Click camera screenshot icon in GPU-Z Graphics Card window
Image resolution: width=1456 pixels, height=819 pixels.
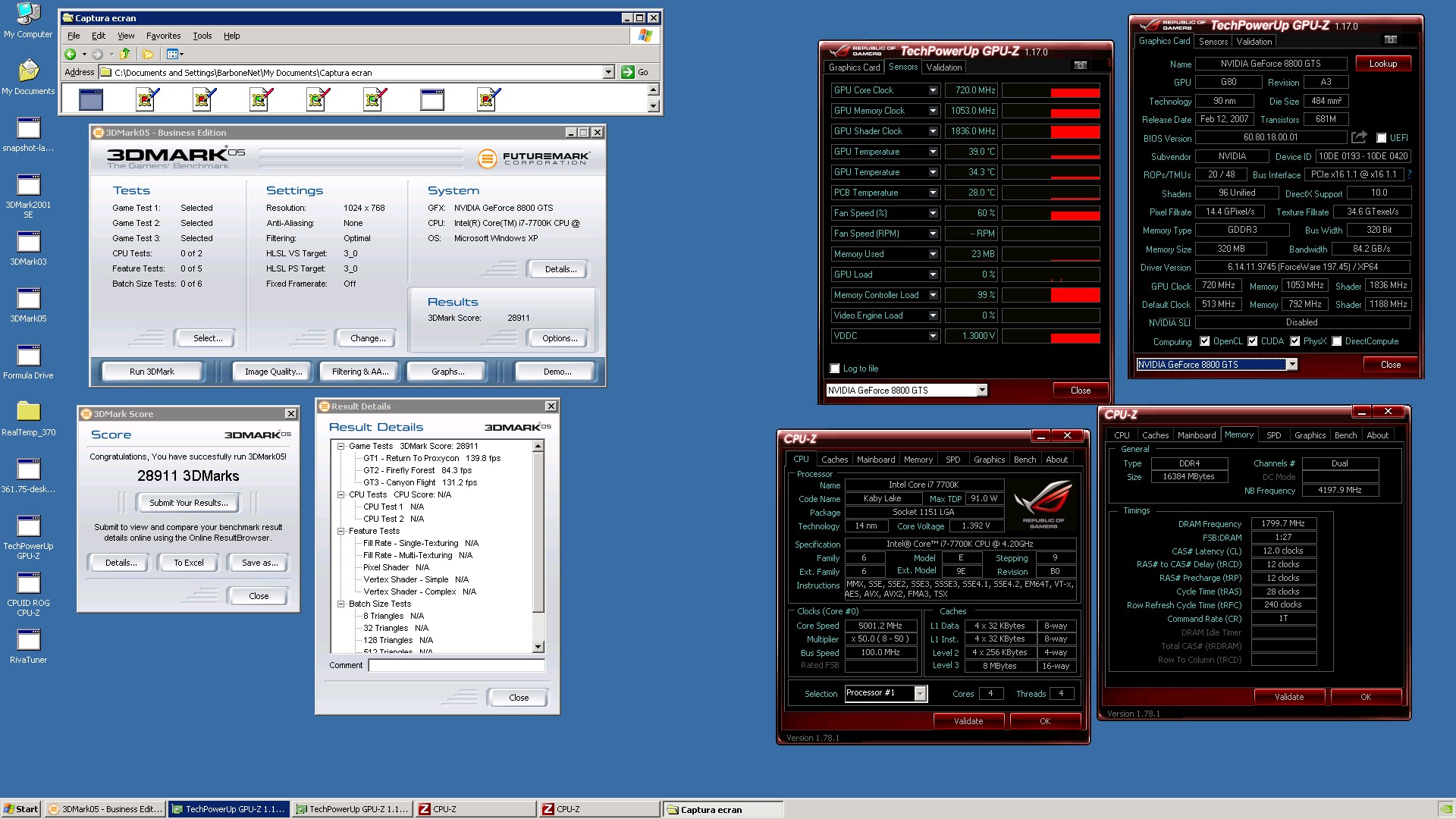click(x=1390, y=39)
